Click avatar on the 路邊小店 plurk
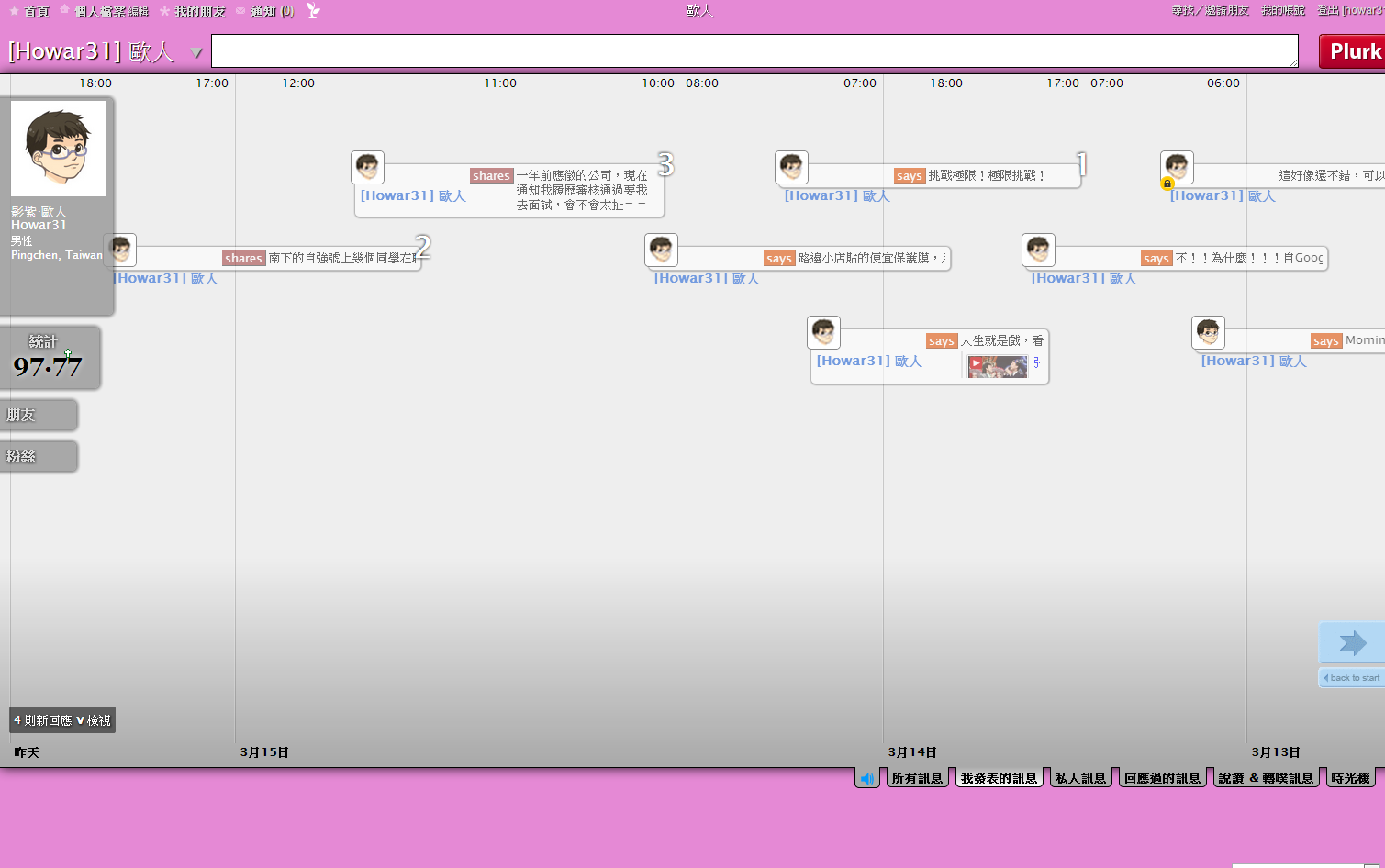Viewport: 1385px width, 868px height. click(x=661, y=250)
